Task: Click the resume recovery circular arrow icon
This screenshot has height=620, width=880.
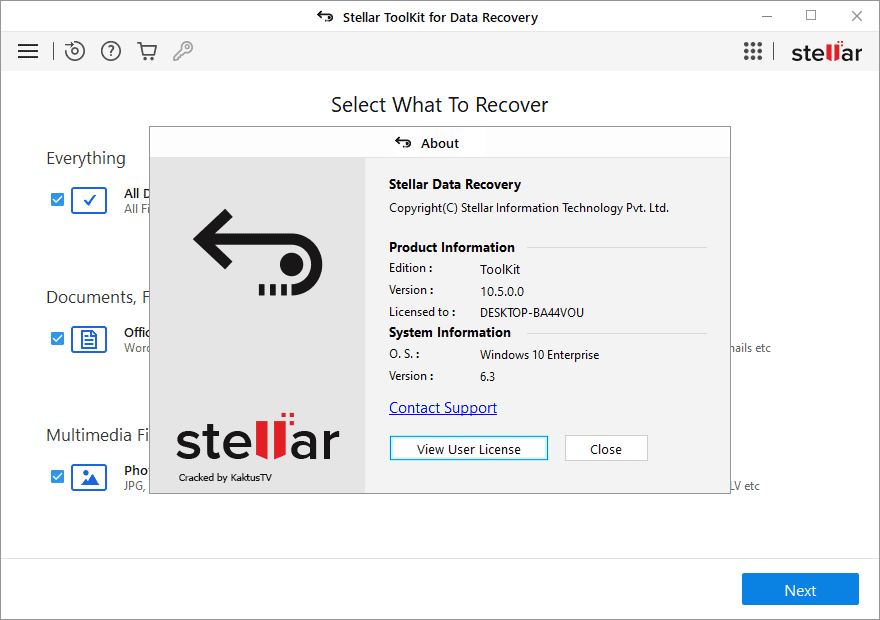Action: point(75,51)
